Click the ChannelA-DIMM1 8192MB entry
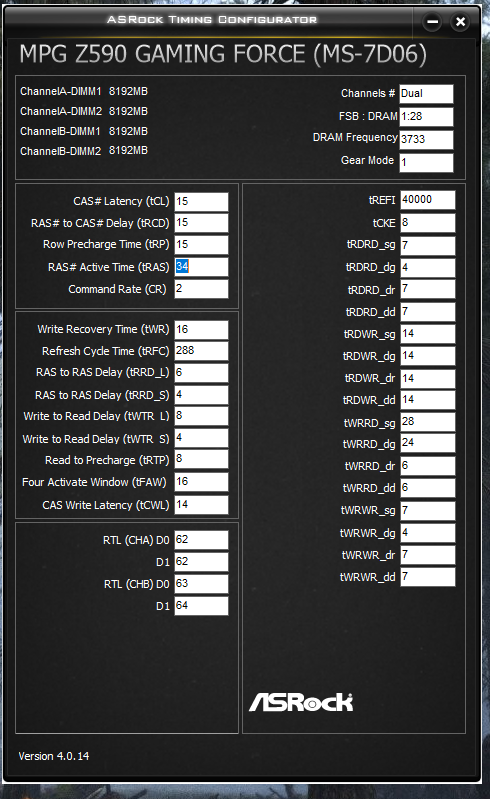 click(x=84, y=92)
